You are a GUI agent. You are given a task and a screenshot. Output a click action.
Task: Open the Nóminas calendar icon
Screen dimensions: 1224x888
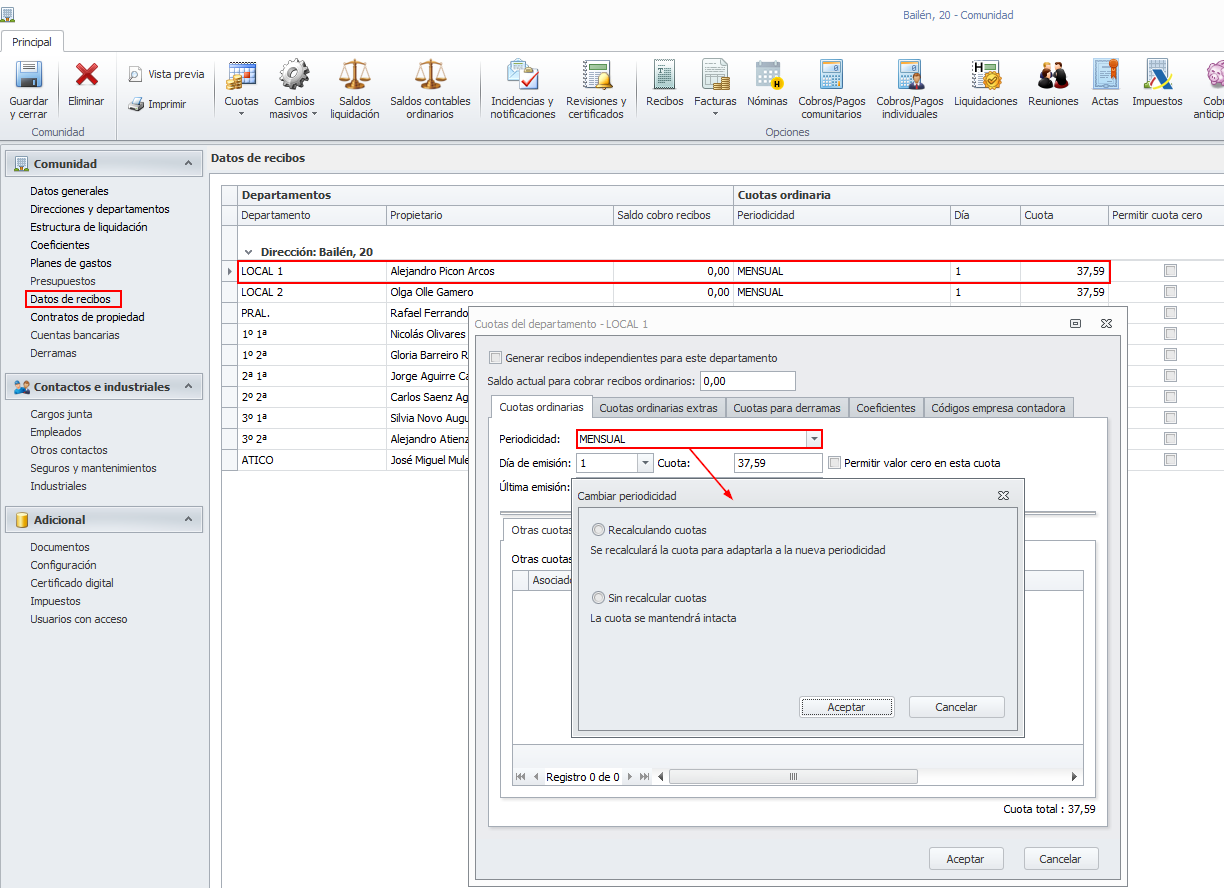tap(768, 76)
